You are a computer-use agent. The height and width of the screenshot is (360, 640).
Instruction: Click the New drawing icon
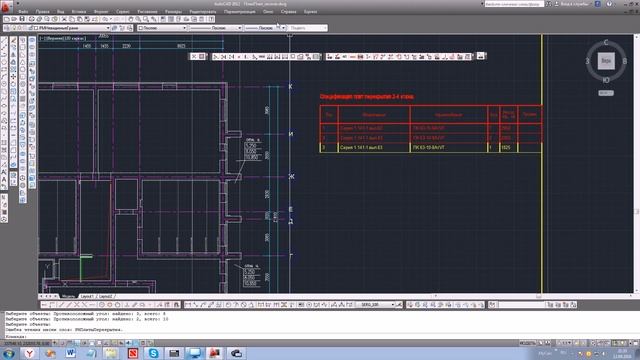coord(7,19)
